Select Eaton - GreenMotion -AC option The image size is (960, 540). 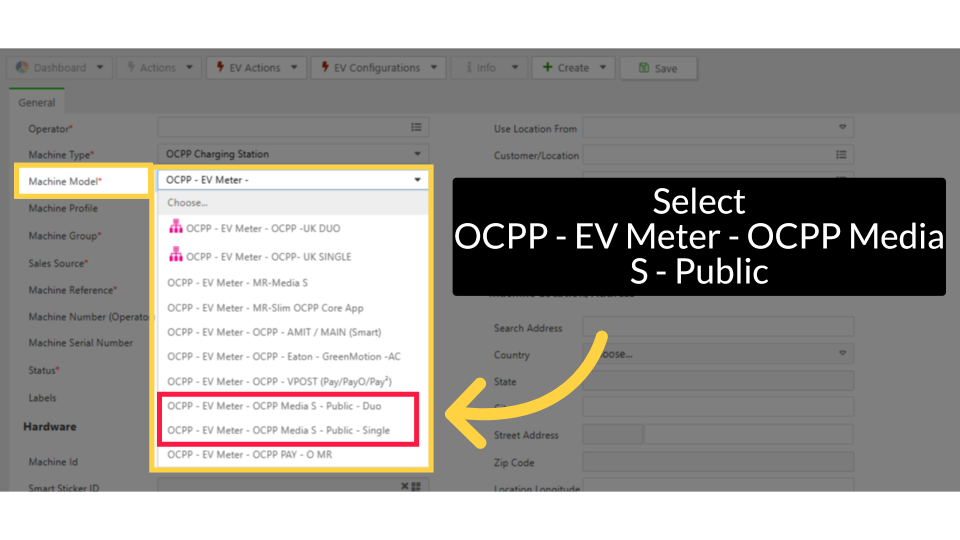(293, 356)
